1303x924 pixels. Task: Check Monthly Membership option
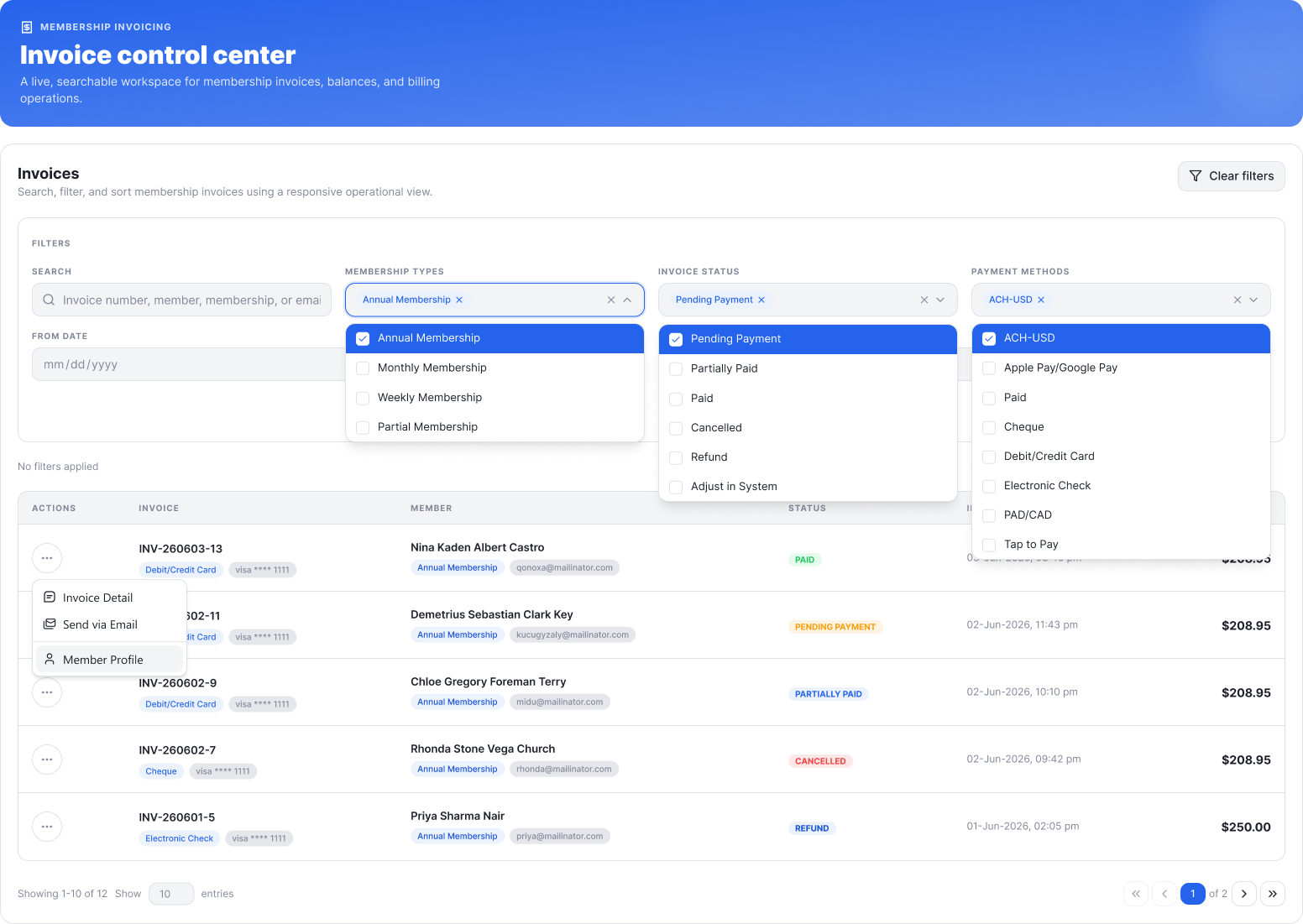click(x=363, y=368)
